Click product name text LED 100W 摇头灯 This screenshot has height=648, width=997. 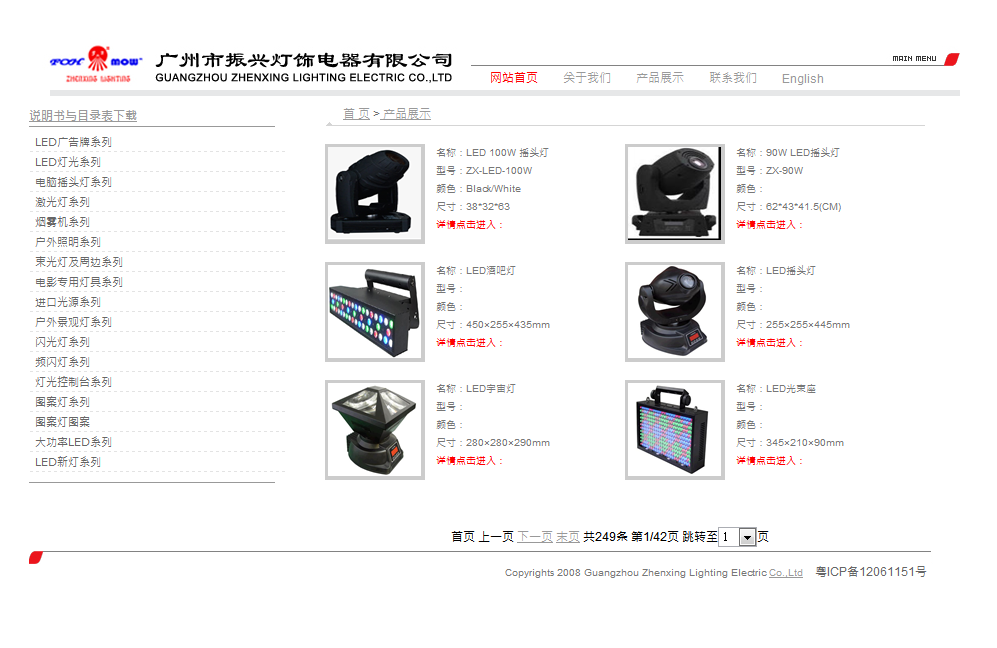point(507,153)
